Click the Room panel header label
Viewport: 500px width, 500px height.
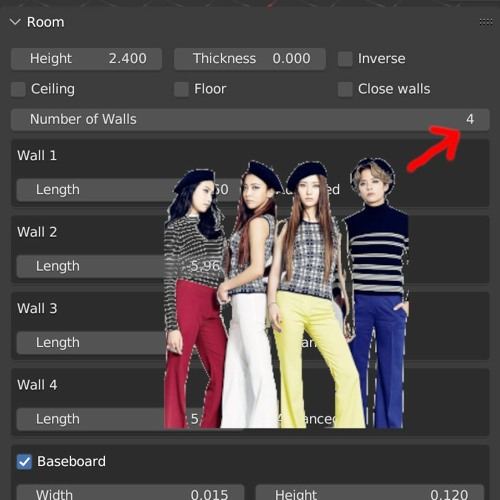46,22
